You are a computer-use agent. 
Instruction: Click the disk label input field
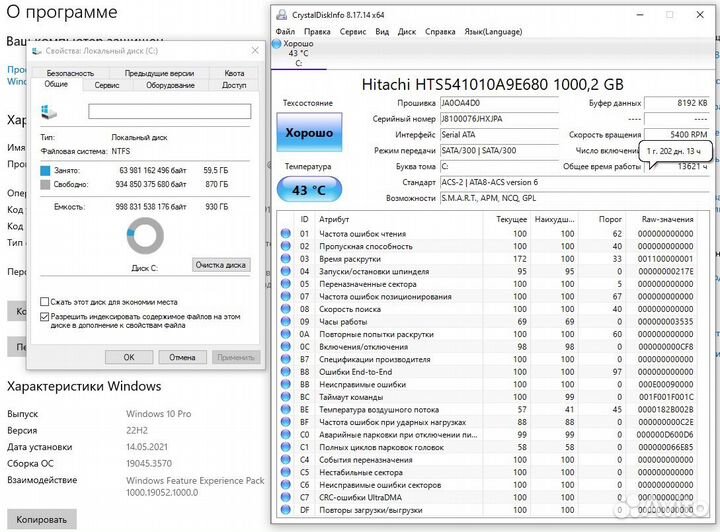tap(169, 111)
